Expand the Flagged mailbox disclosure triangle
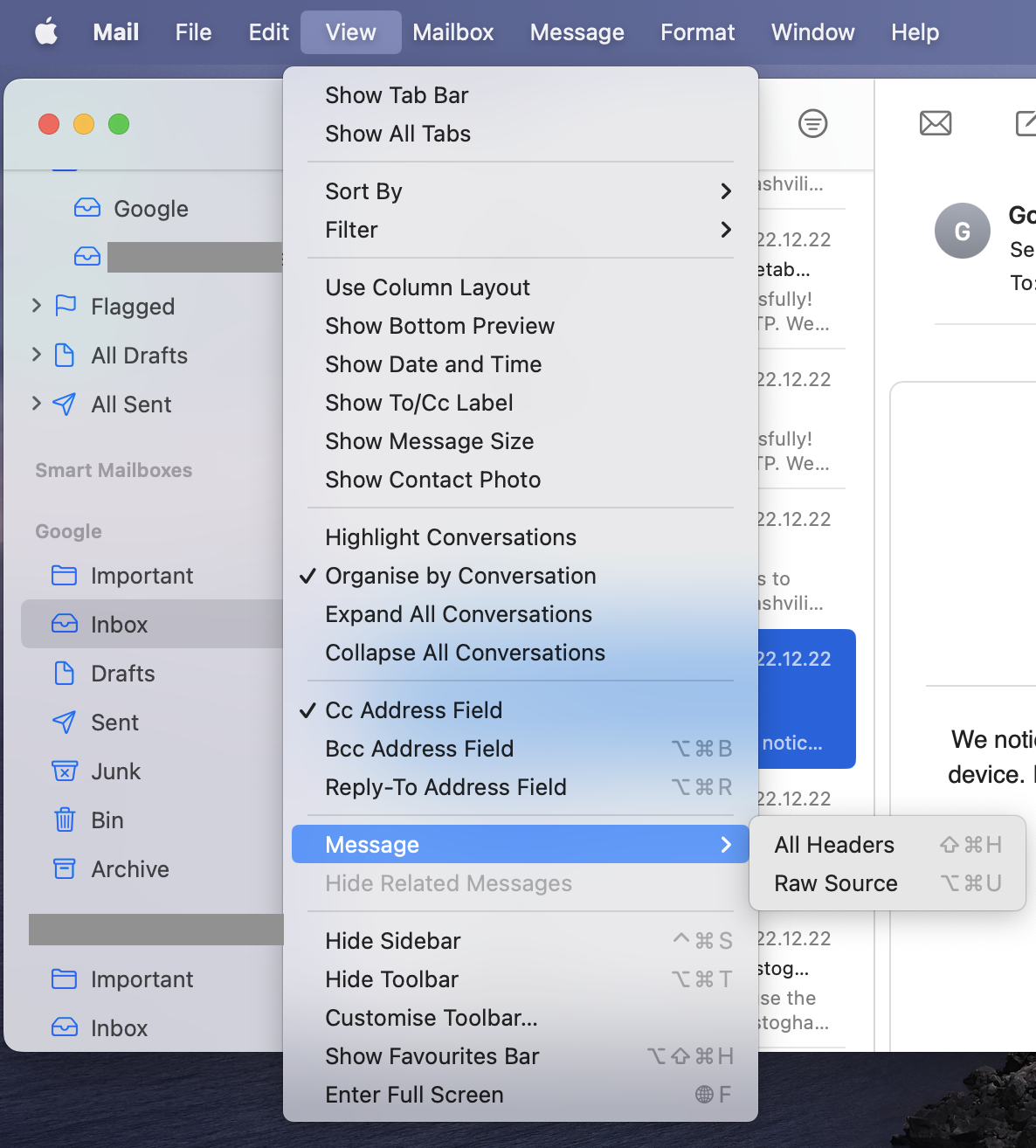The image size is (1036, 1148). click(35, 306)
